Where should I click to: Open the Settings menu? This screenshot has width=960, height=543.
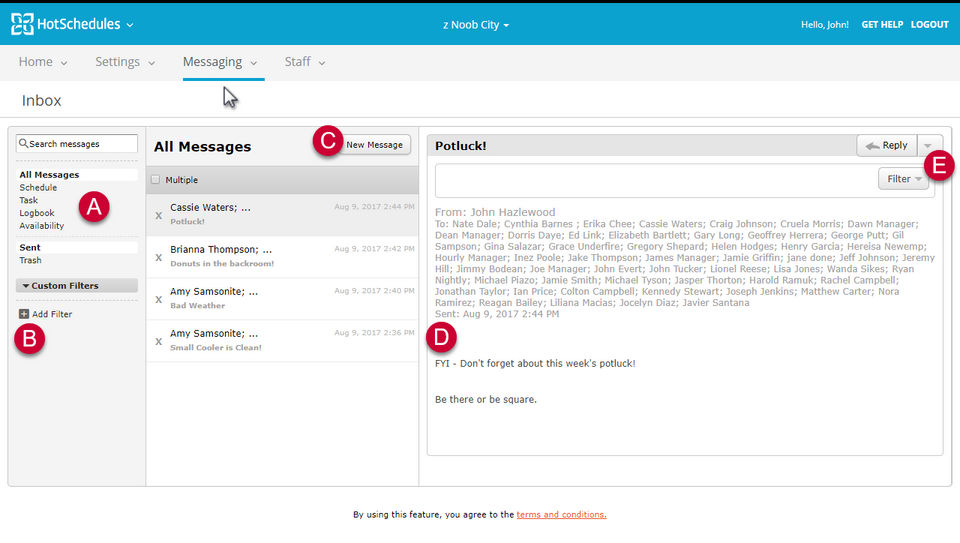coord(125,62)
